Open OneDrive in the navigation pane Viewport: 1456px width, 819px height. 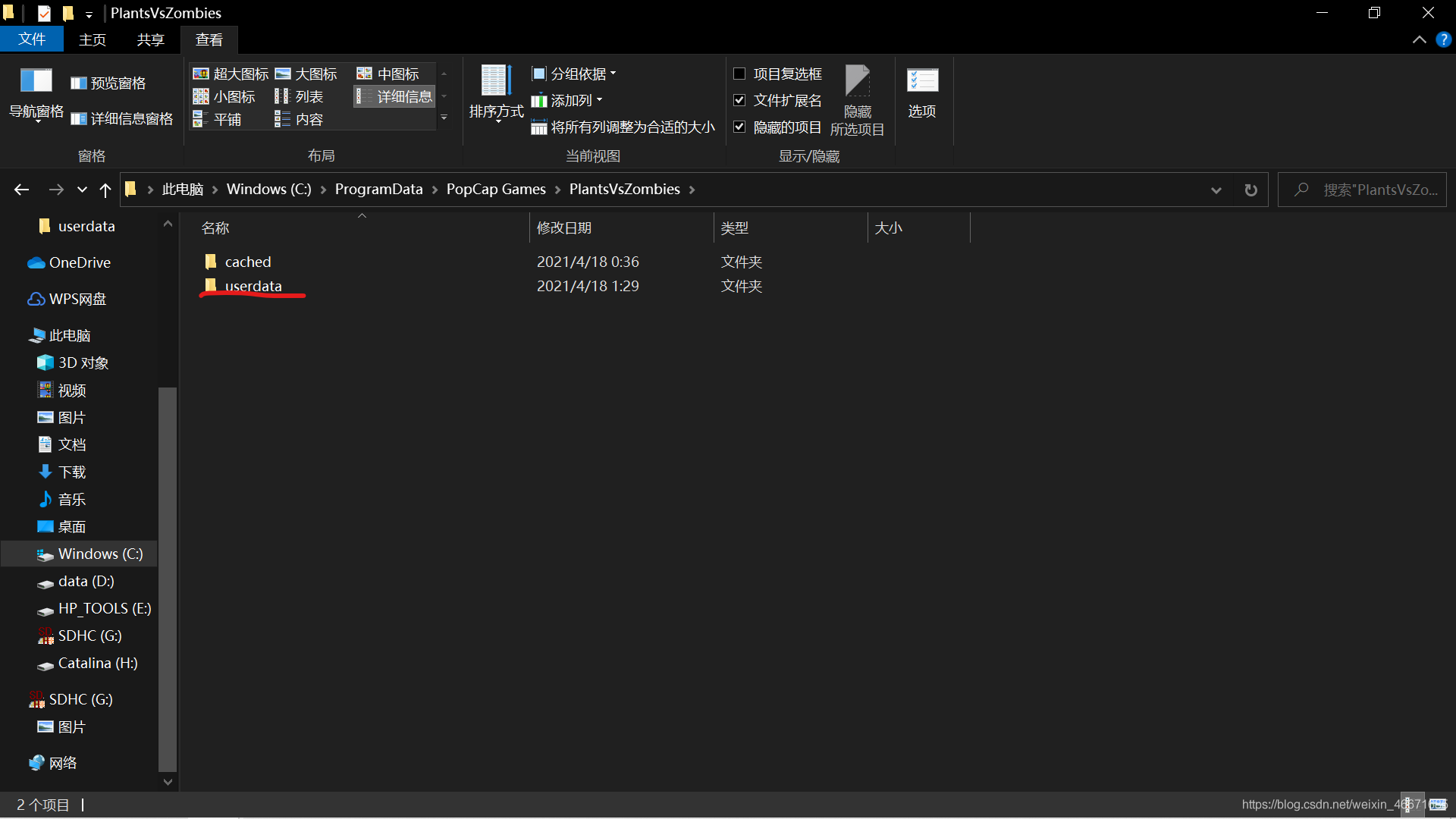coord(80,262)
